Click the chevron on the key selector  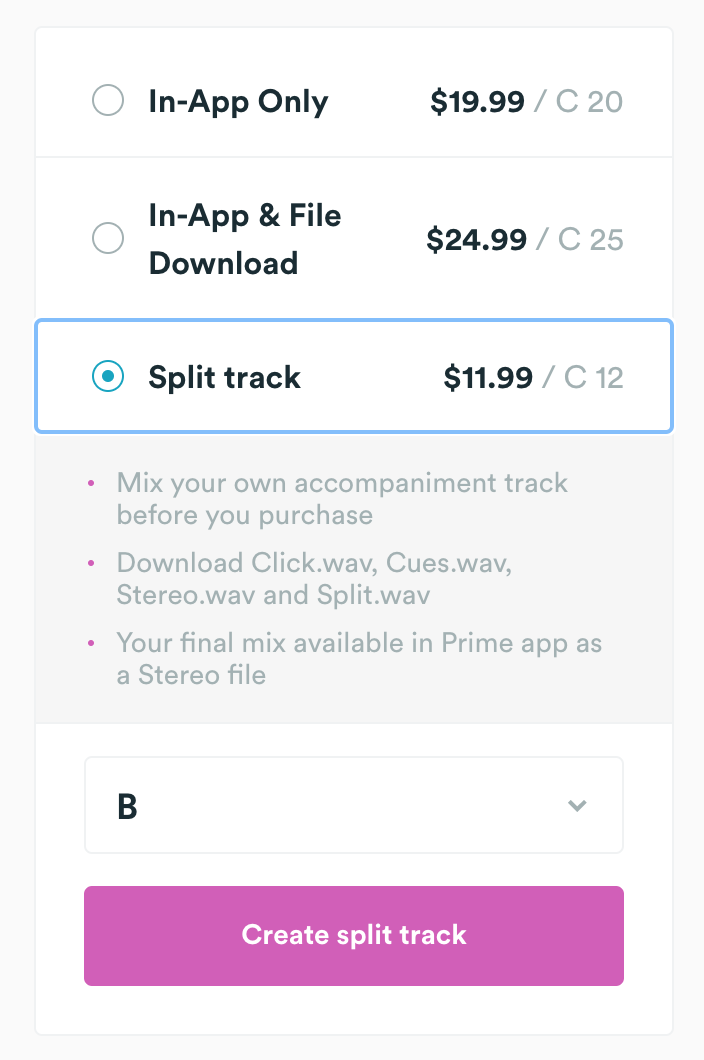pos(576,804)
